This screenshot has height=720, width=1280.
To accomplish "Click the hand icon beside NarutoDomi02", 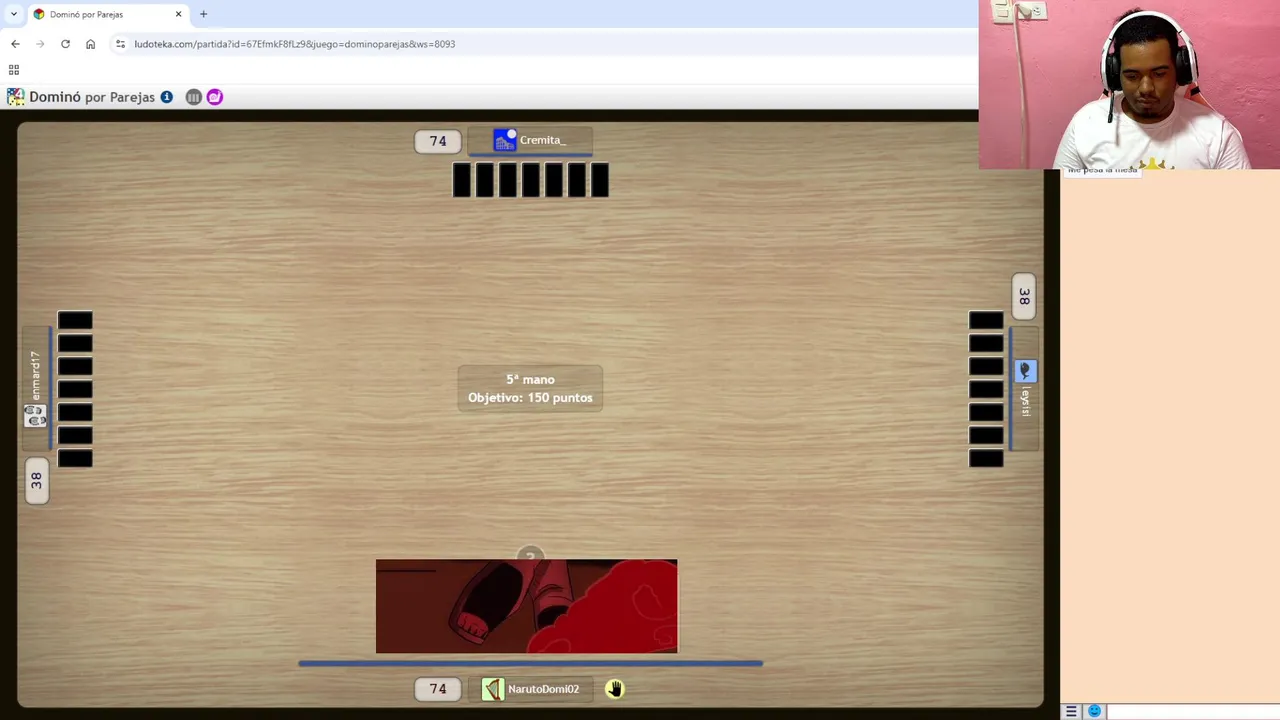I will pos(614,689).
